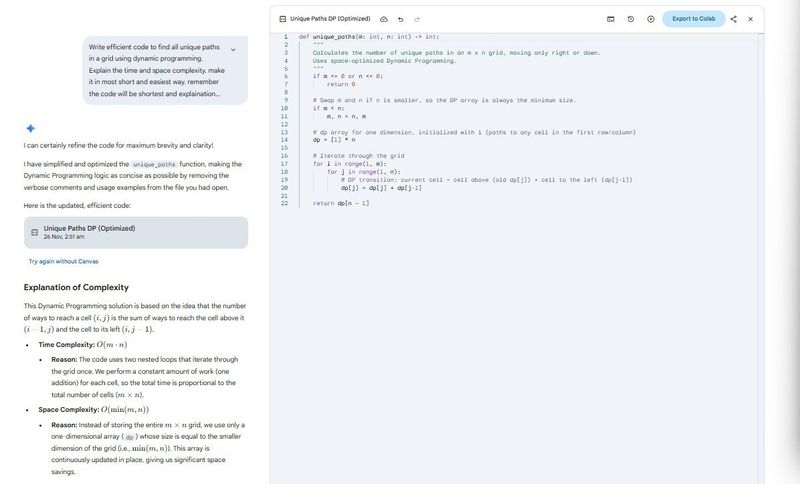
Task: Show version history for canvas
Action: tap(631, 19)
